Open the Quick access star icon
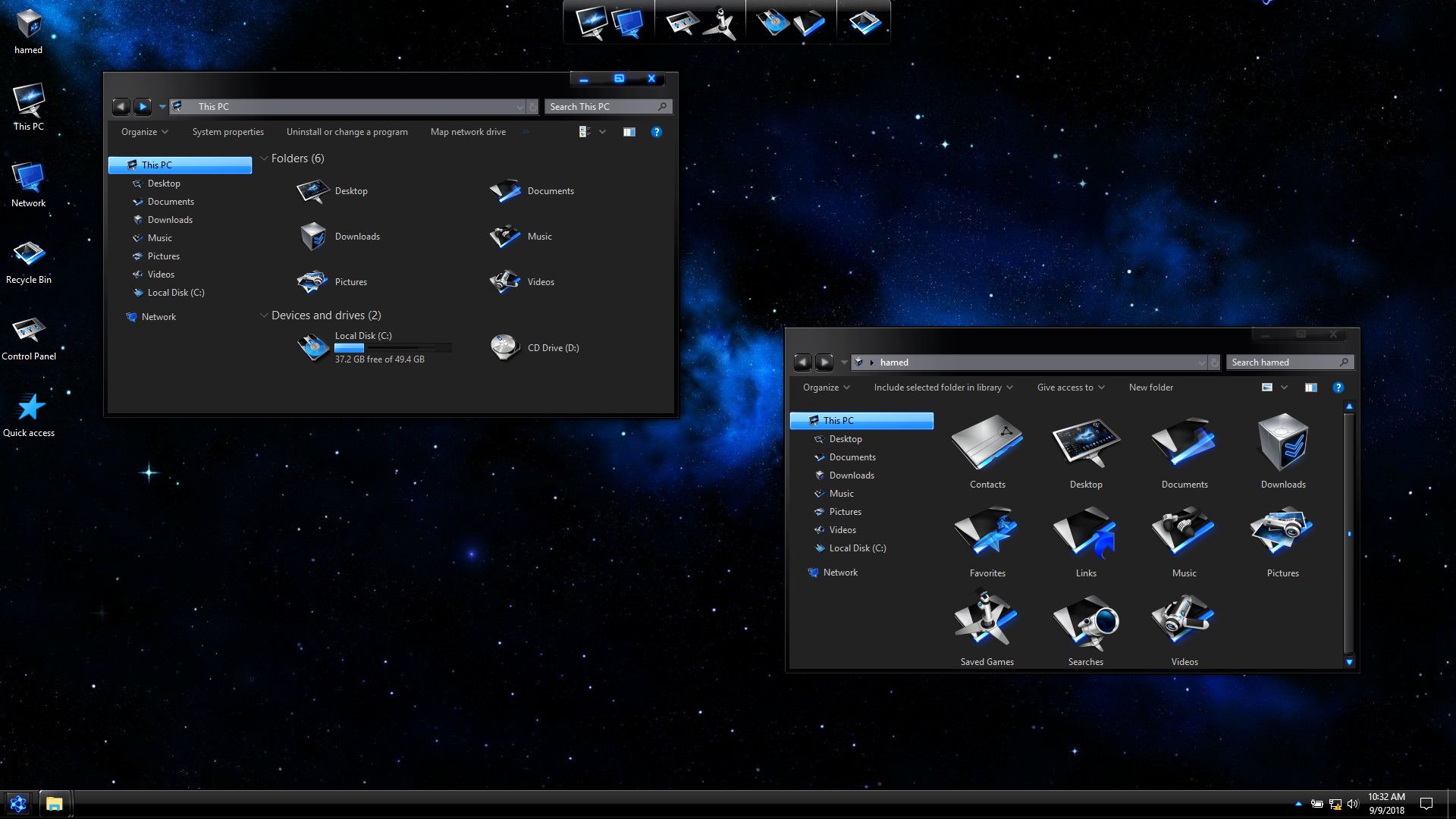Viewport: 1456px width, 819px height. (30, 408)
